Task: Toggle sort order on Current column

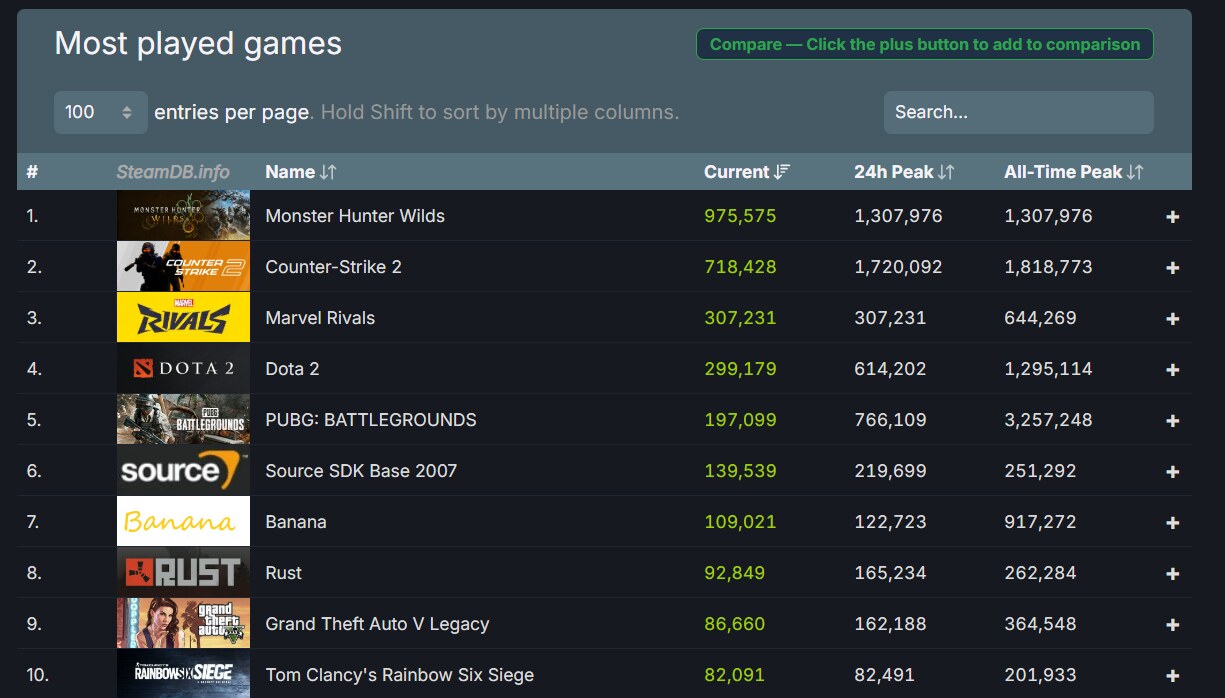Action: (x=747, y=172)
